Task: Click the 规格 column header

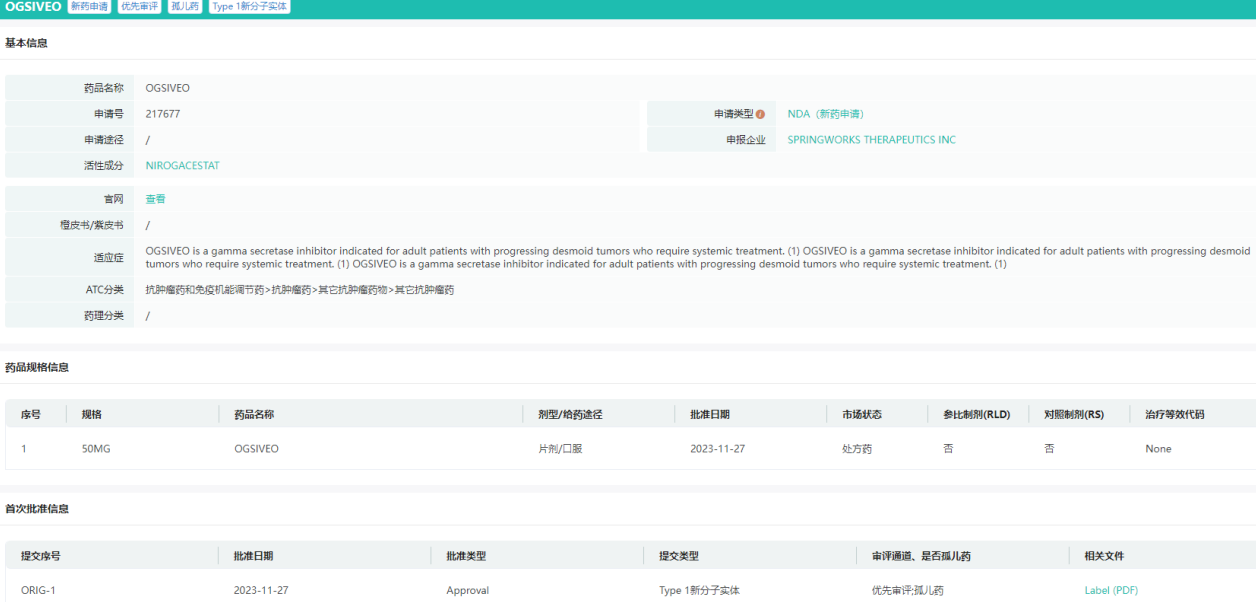Action: coord(92,414)
